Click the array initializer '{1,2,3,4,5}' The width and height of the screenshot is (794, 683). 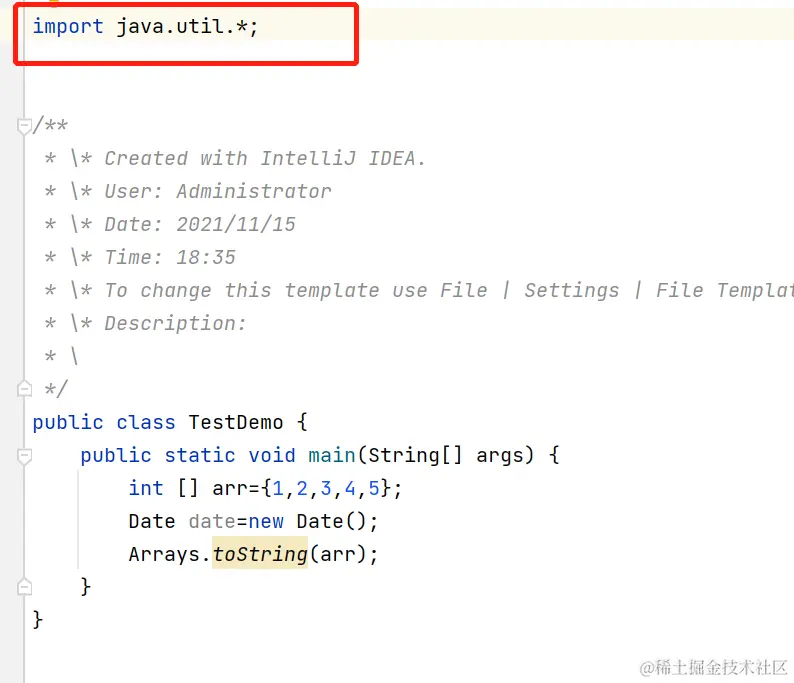326,489
